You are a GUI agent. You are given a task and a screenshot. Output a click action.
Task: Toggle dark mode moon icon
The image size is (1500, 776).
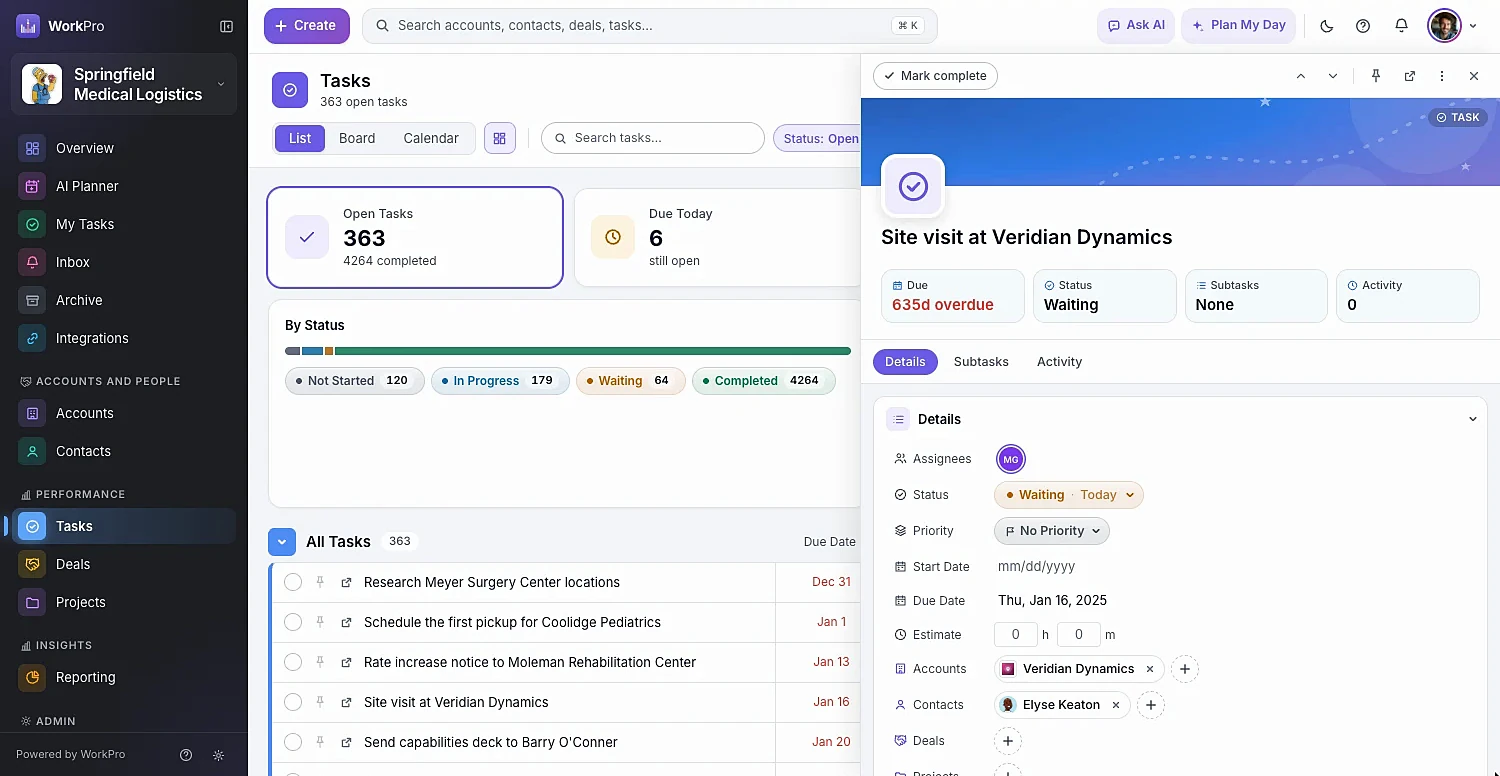1327,26
